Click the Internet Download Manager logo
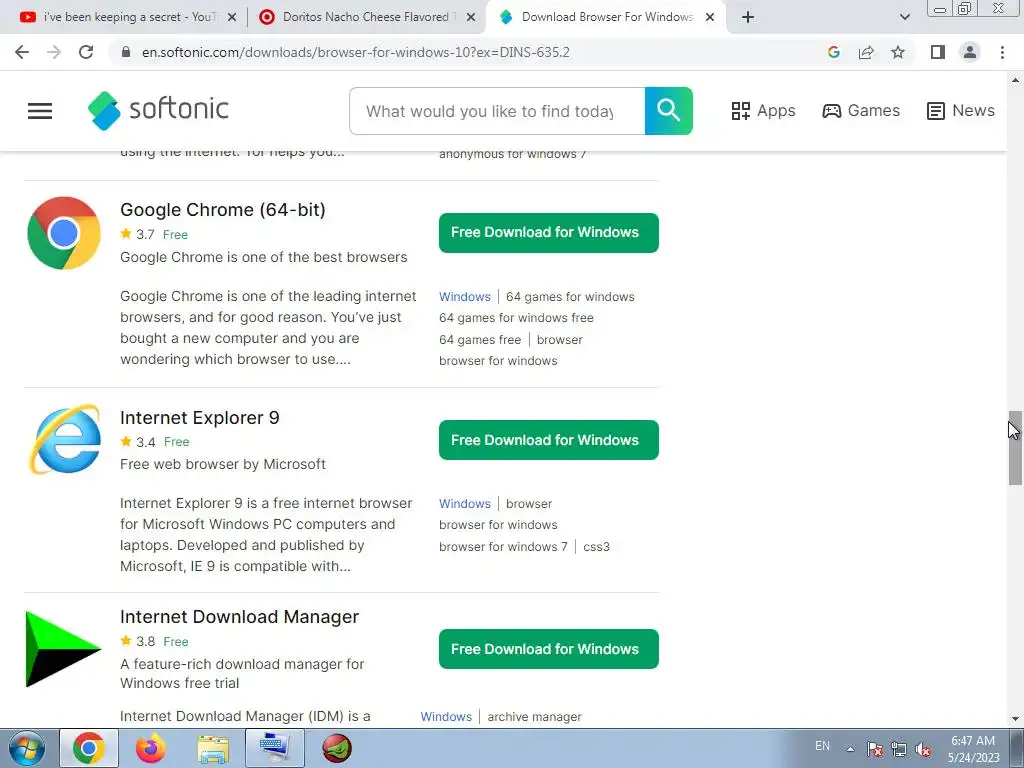 63,648
